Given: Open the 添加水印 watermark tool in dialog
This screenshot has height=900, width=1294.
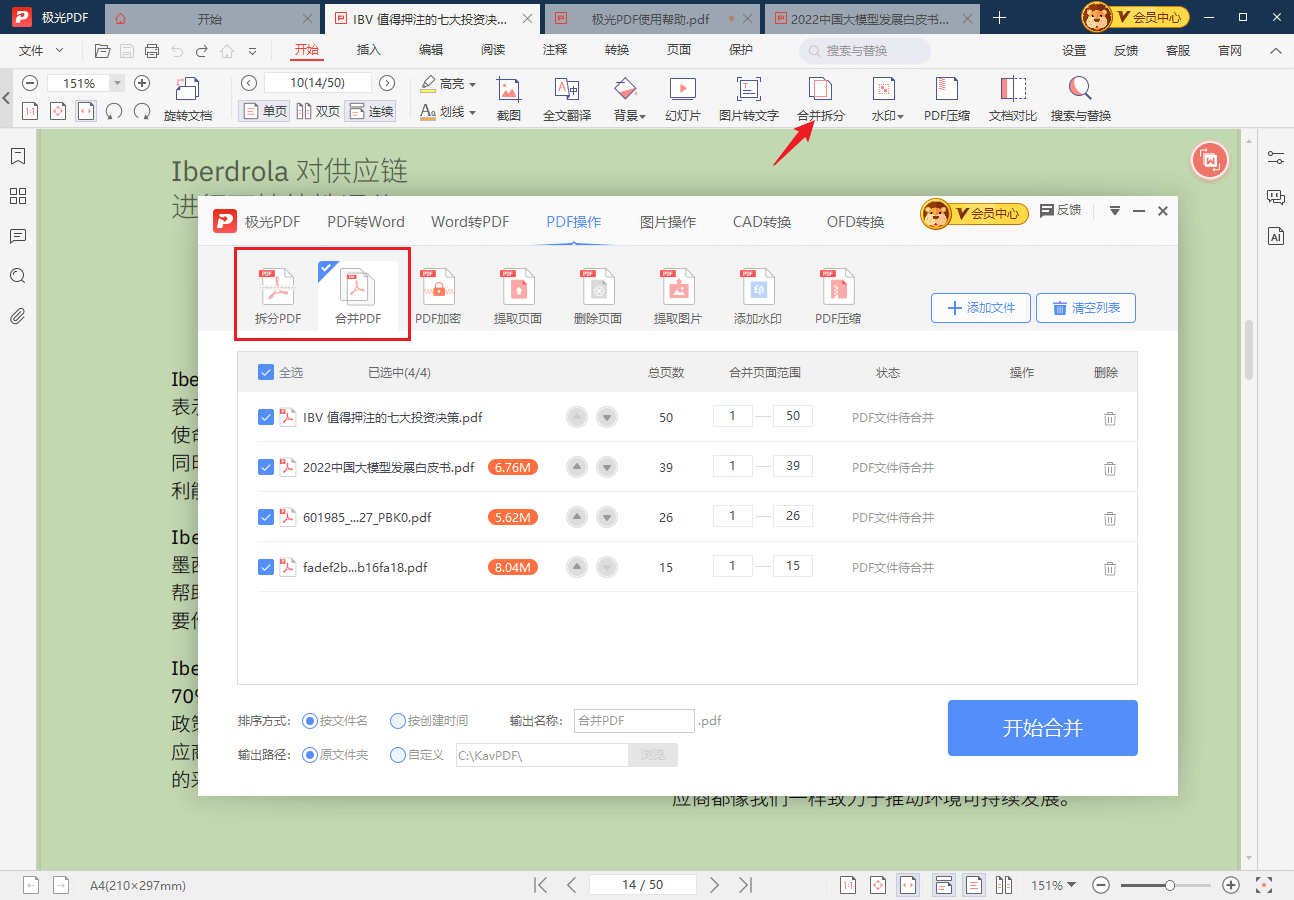Looking at the screenshot, I should 758,297.
